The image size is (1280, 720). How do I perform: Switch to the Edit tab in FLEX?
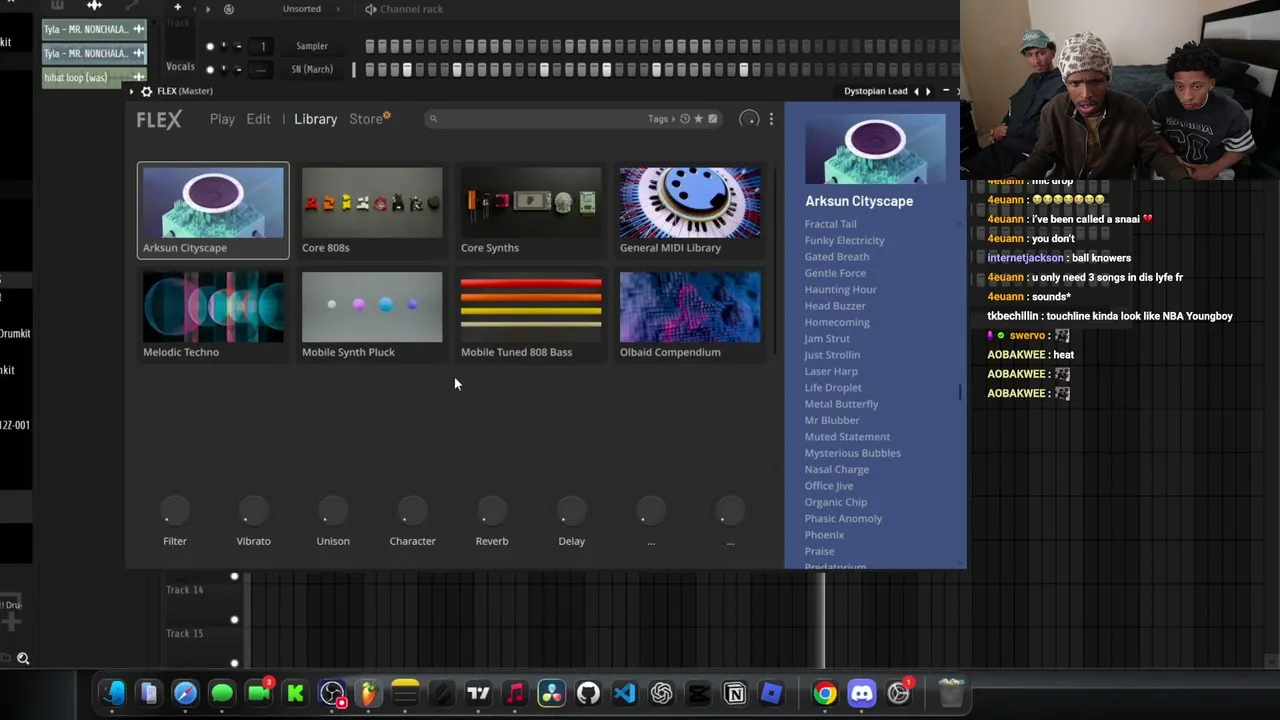258,119
